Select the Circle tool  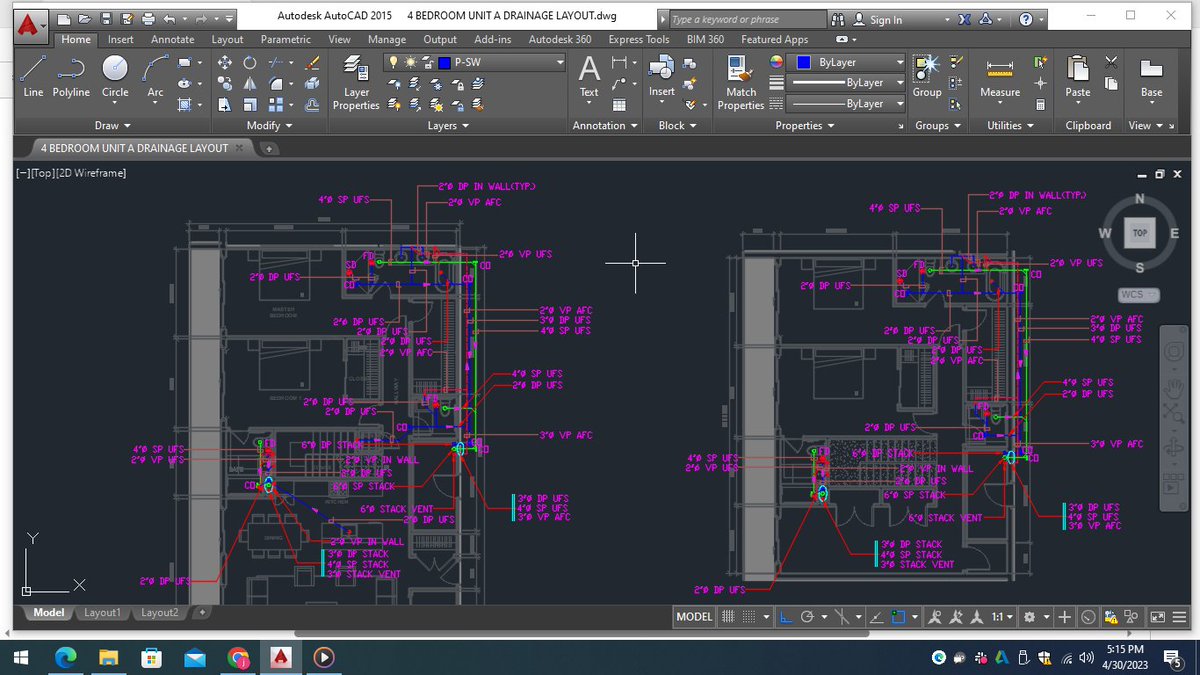click(x=115, y=76)
